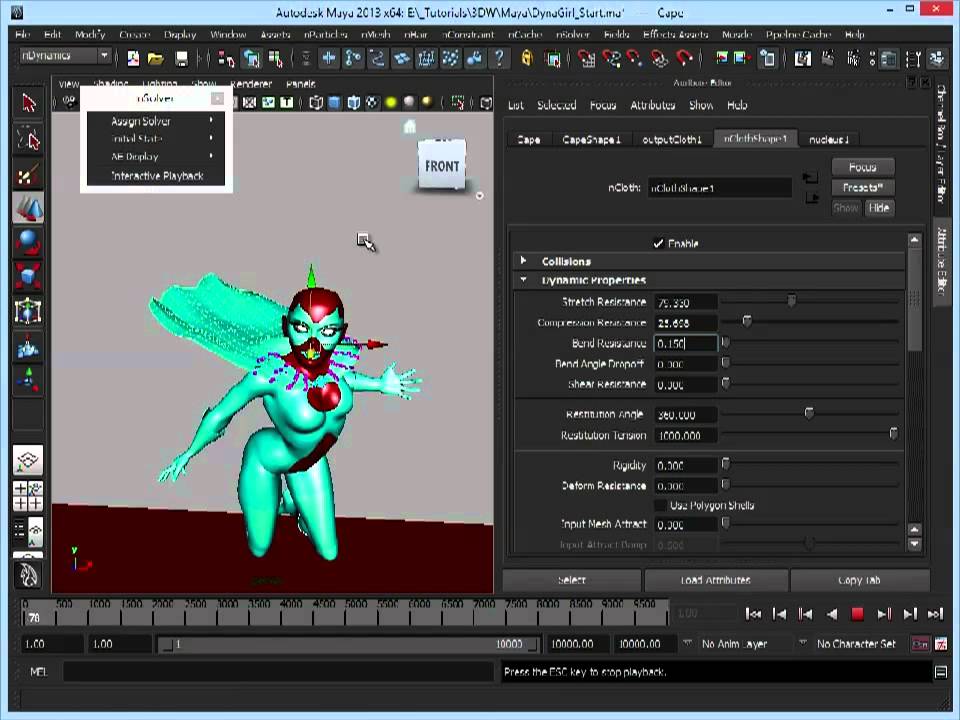This screenshot has height=720, width=960.
Task: Click the wireframe cube icon in viewport toolbar
Action: point(316,103)
